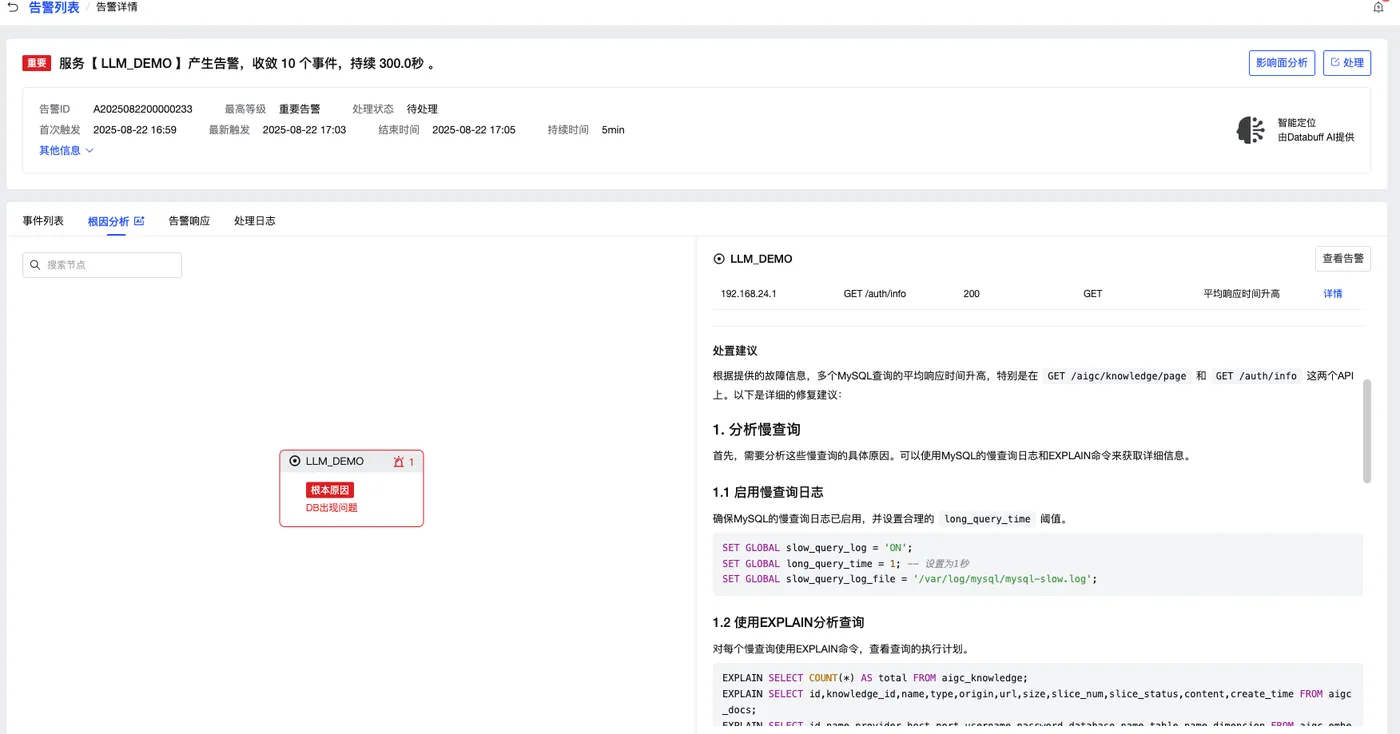Click the 200 status code cell
This screenshot has width=1400, height=734.
(971, 294)
